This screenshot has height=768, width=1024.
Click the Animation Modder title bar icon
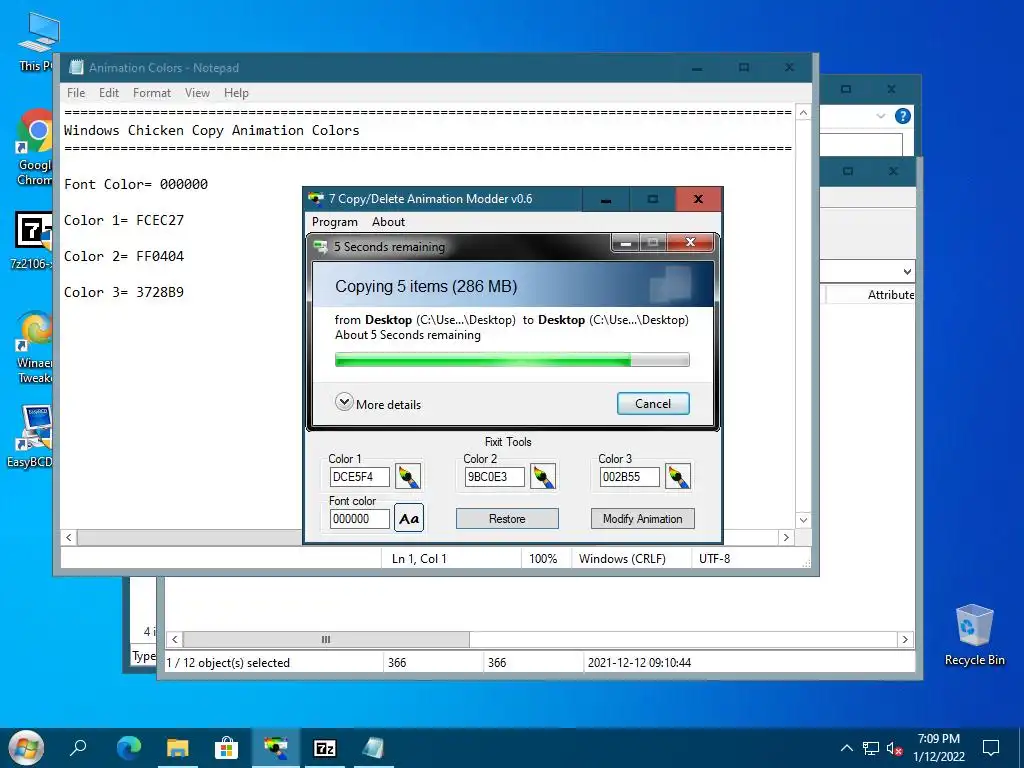(x=316, y=199)
